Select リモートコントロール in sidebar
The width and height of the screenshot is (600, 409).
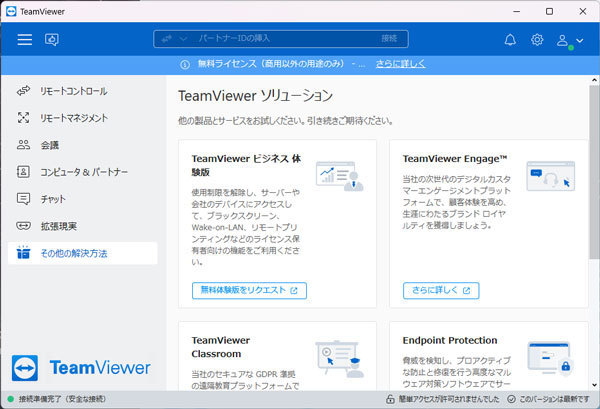tap(83, 91)
